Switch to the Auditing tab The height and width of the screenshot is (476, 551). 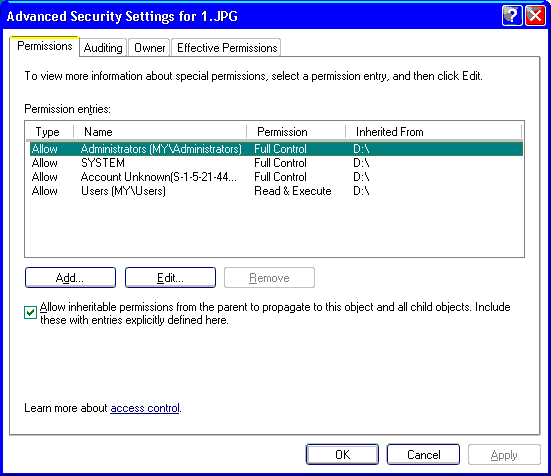coord(103,47)
